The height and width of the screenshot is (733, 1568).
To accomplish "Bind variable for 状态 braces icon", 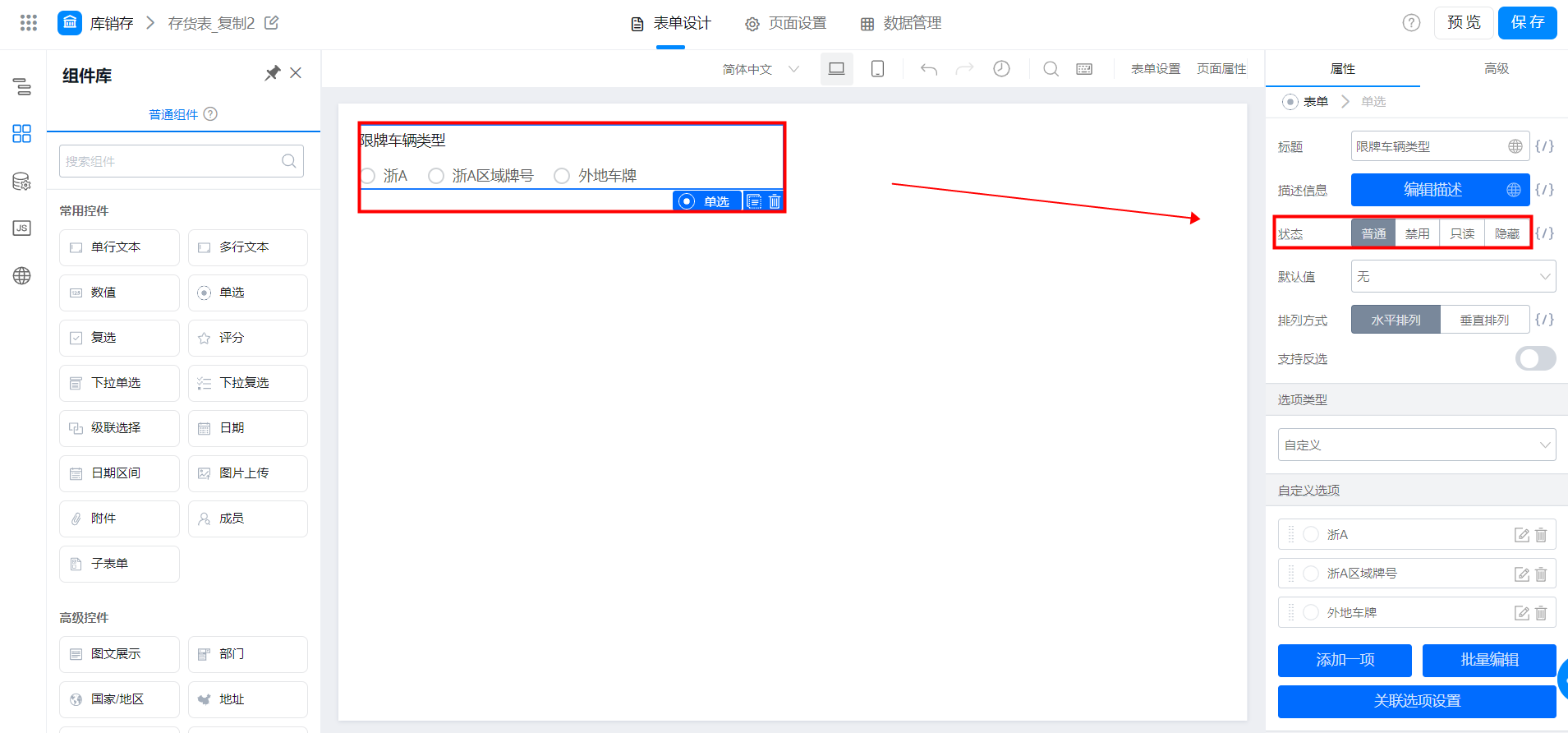I will [x=1544, y=233].
